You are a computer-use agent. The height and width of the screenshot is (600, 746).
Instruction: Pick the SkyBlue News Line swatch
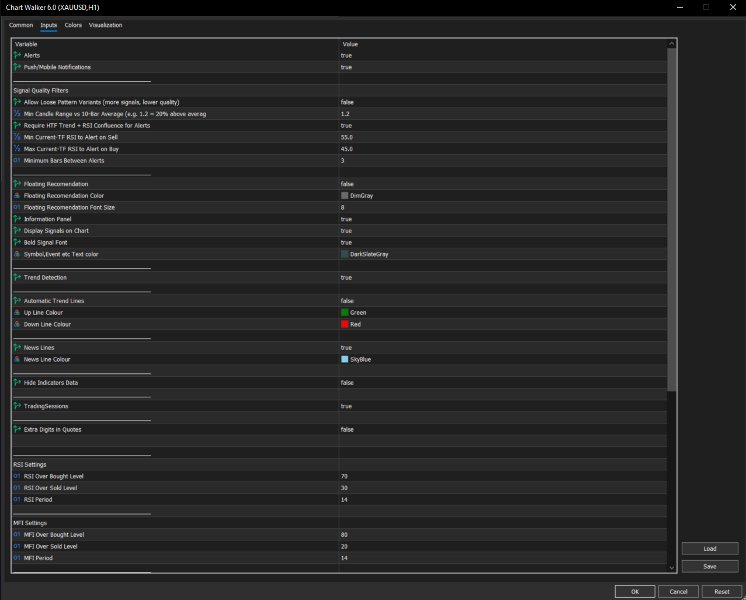pos(344,359)
